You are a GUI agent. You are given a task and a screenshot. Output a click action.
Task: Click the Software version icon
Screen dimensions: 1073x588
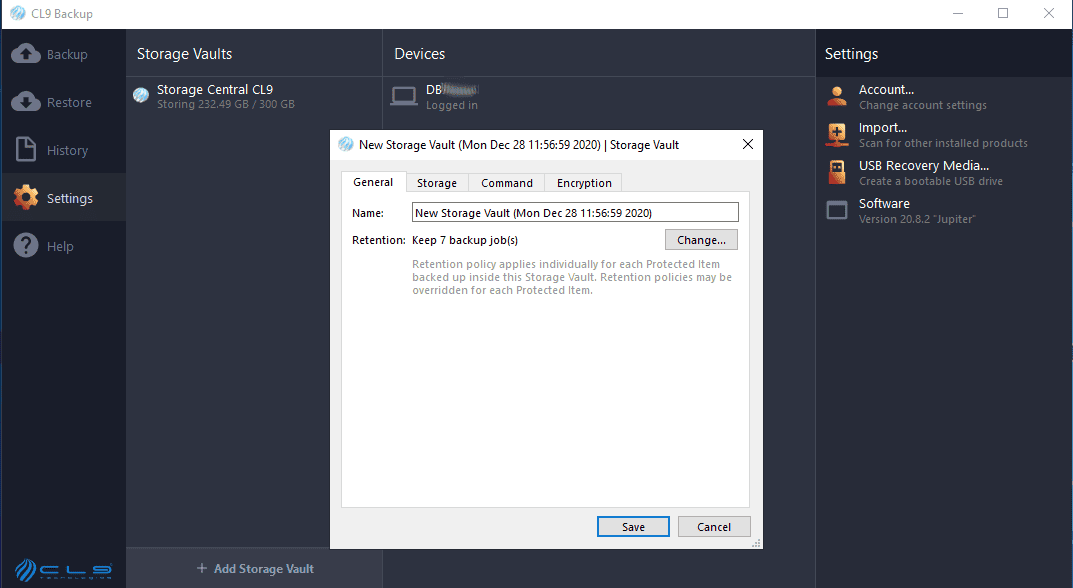(x=836, y=209)
